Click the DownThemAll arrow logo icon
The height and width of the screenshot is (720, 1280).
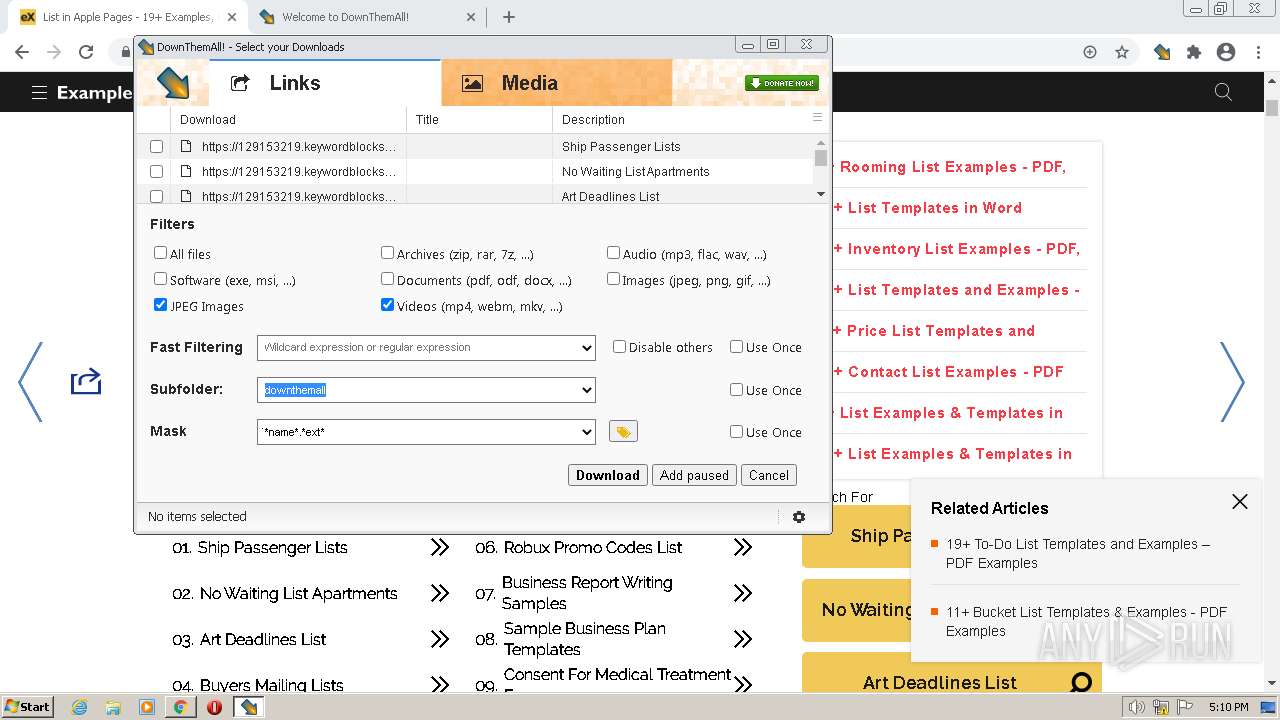(x=174, y=83)
